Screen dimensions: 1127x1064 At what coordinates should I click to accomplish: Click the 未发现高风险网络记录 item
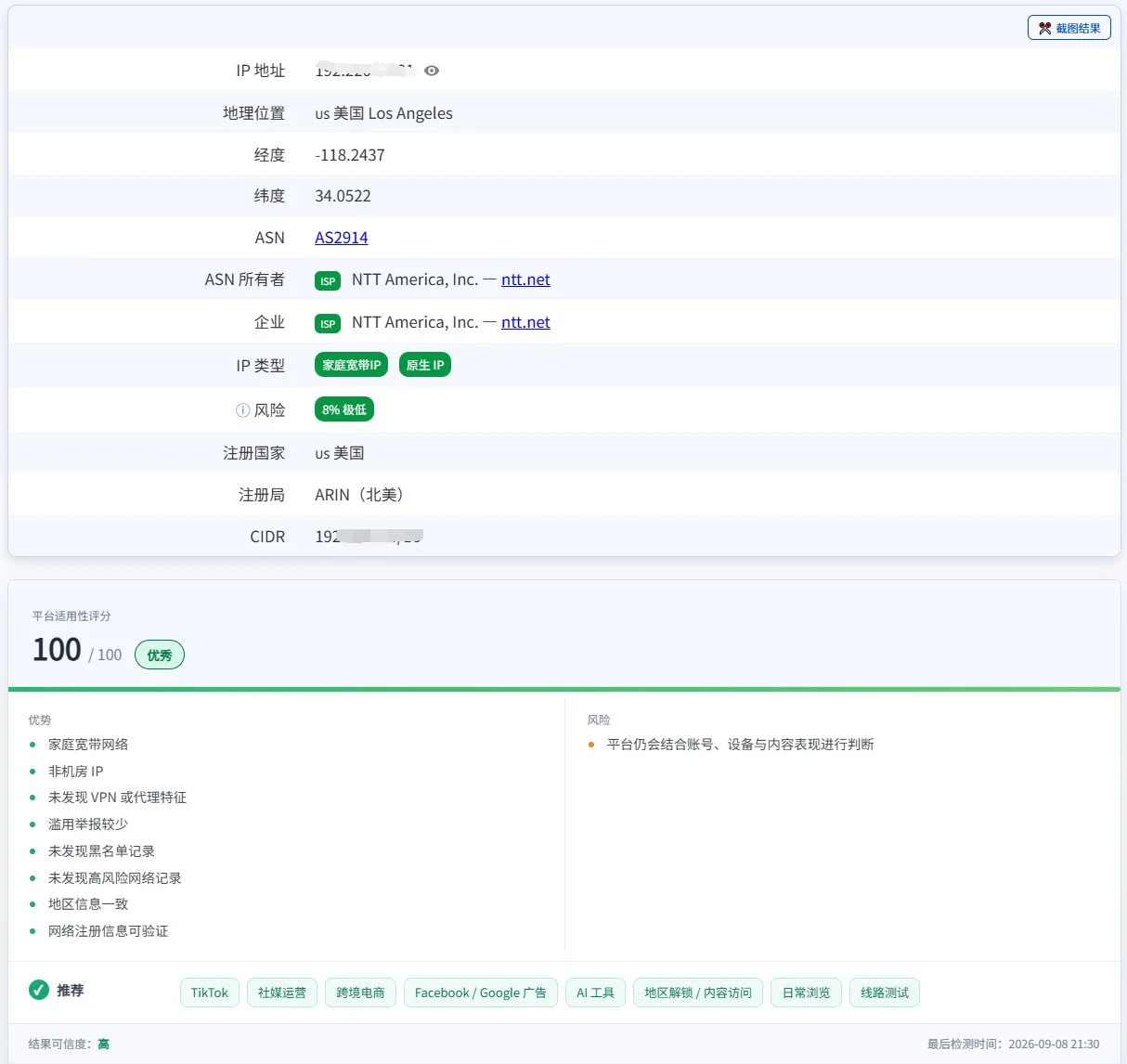pyautogui.click(x=115, y=878)
